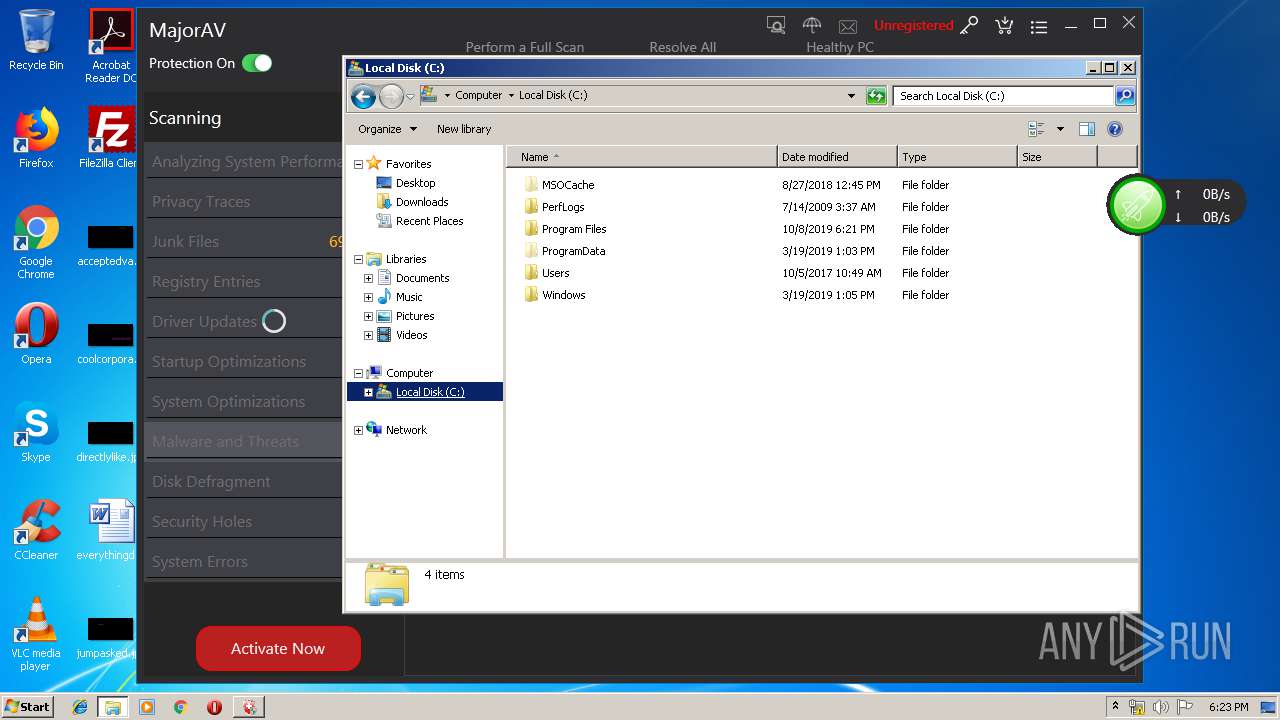Show the preview pane in Explorer
Image resolution: width=1280 pixels, height=720 pixels.
(1087, 129)
